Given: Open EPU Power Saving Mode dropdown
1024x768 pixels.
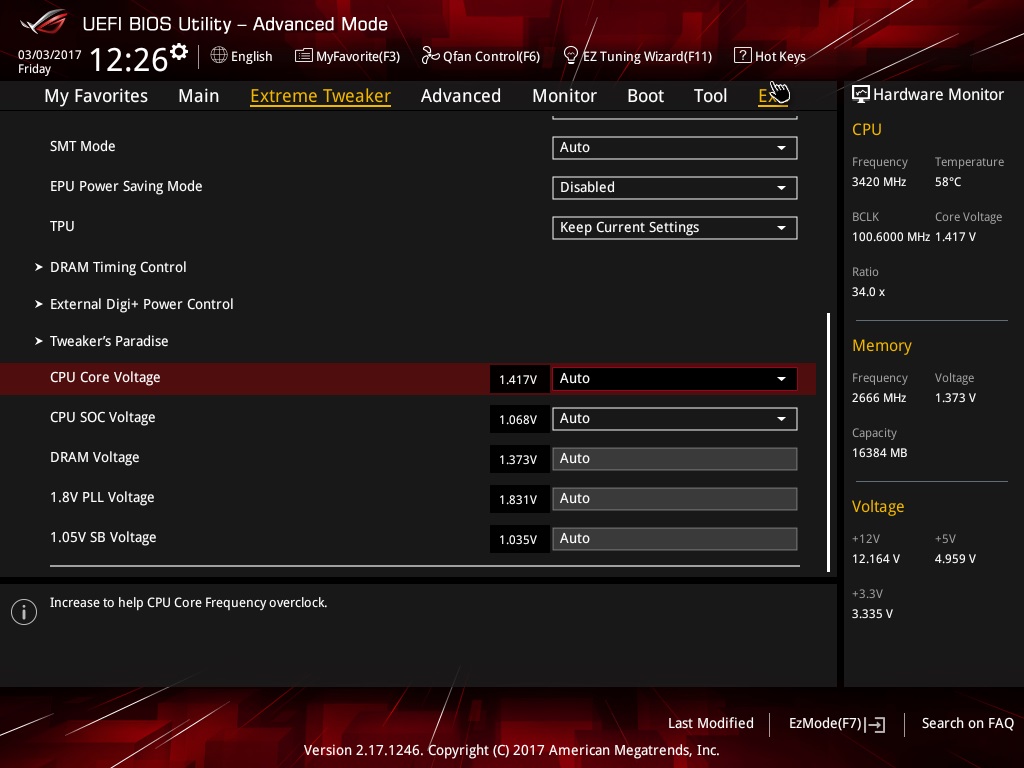Looking at the screenshot, I should (675, 187).
